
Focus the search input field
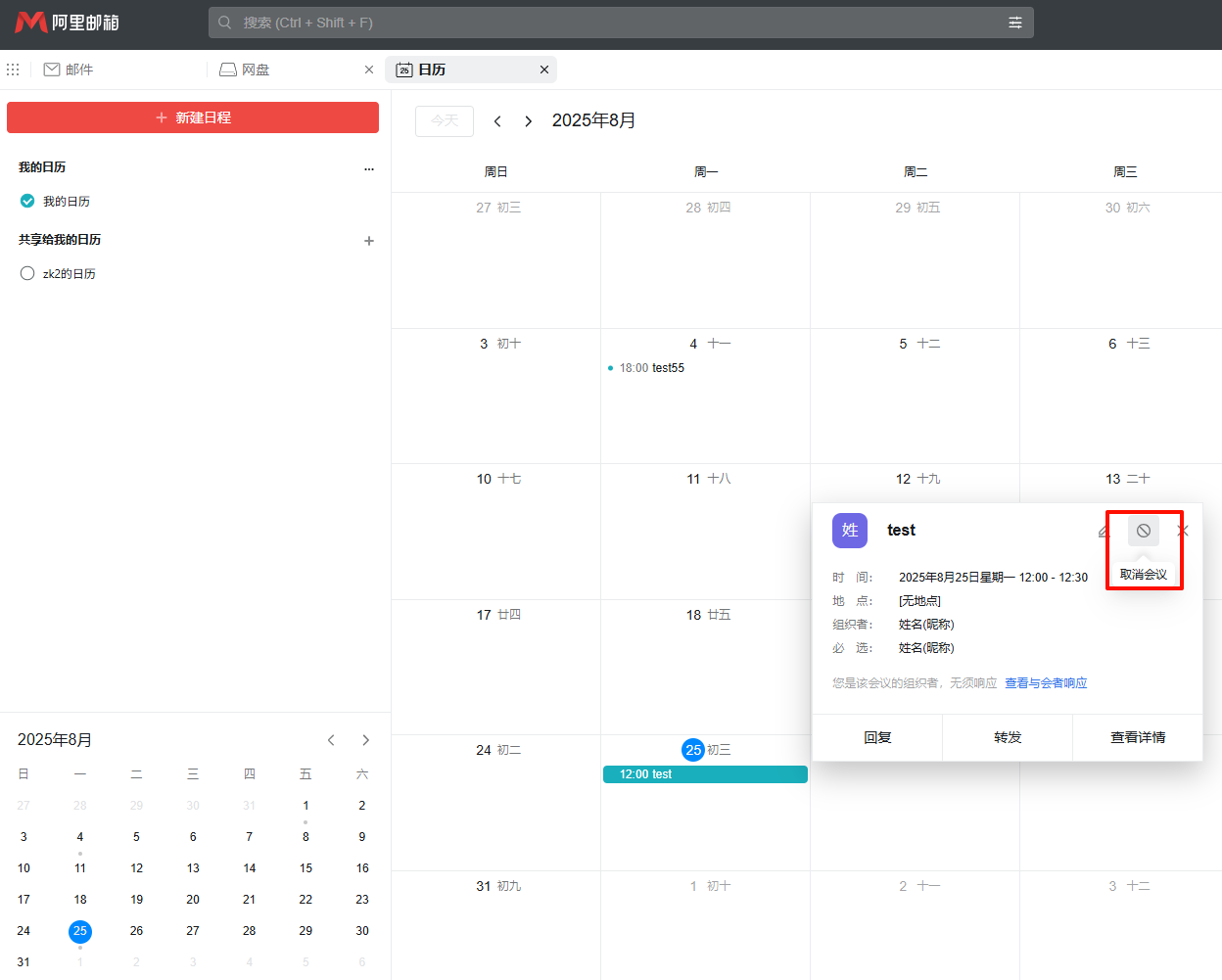621,23
